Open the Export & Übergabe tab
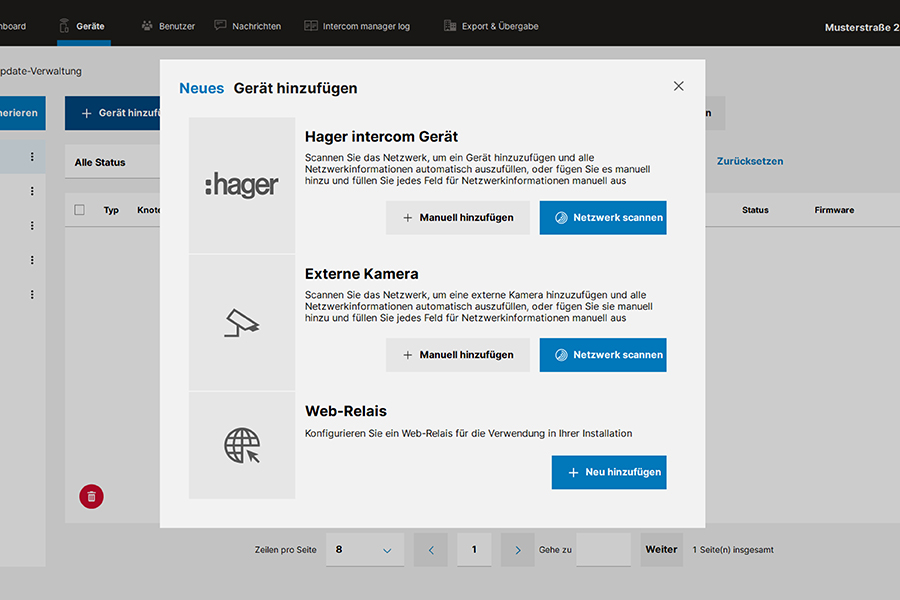This screenshot has height=600, width=900. [491, 26]
